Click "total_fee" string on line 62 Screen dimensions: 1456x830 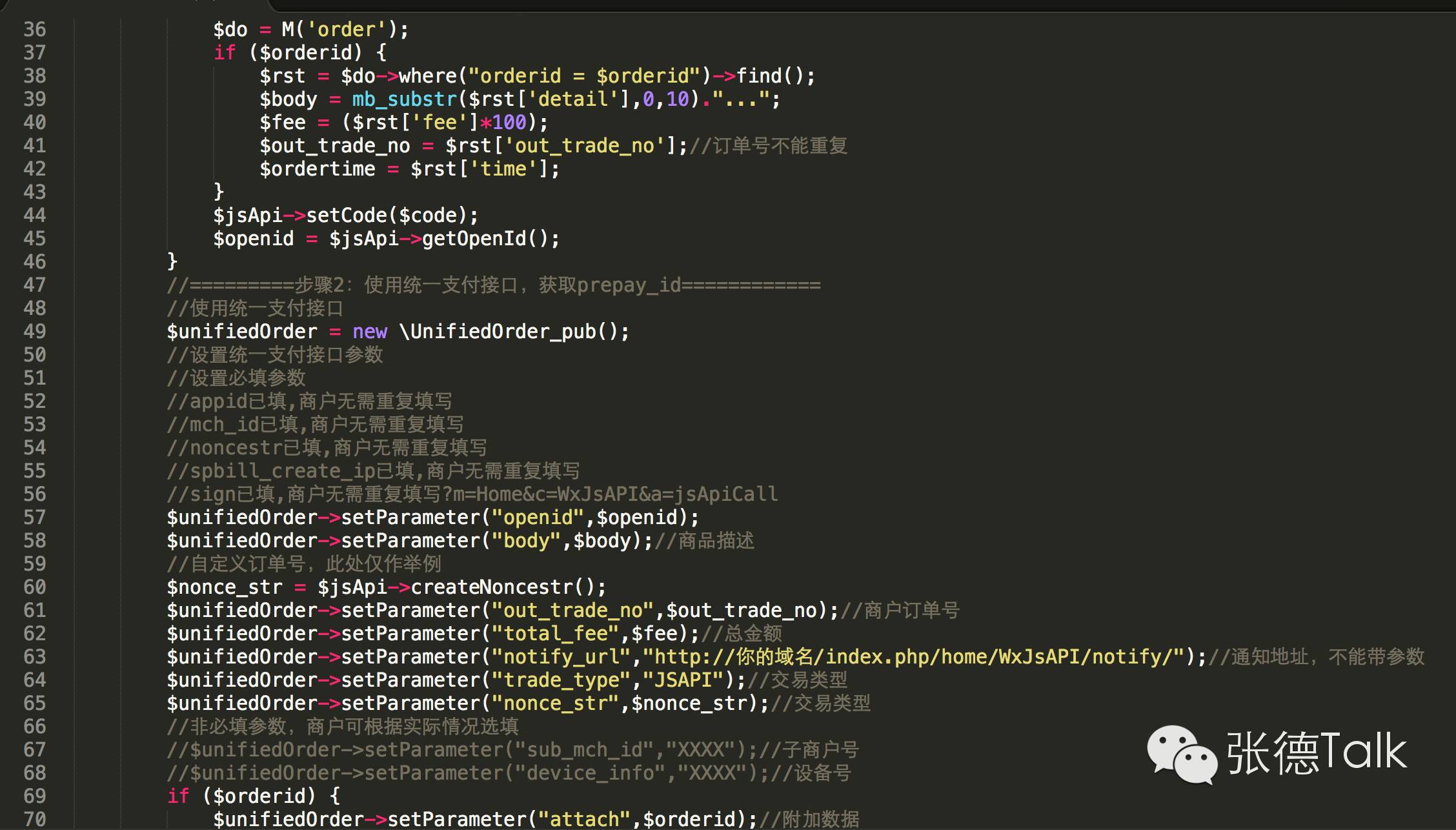pyautogui.click(x=555, y=634)
